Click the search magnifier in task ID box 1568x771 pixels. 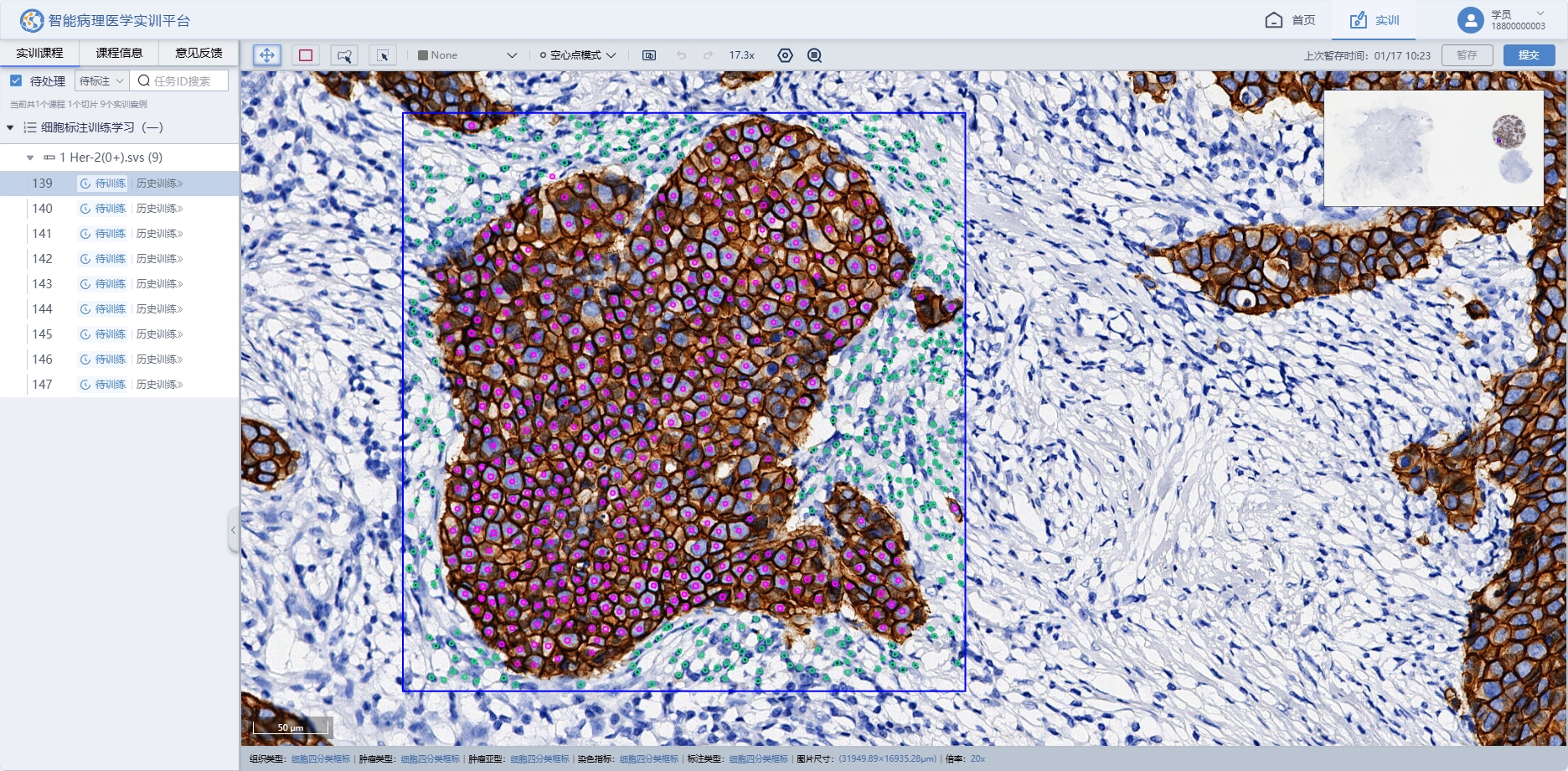pyautogui.click(x=144, y=81)
